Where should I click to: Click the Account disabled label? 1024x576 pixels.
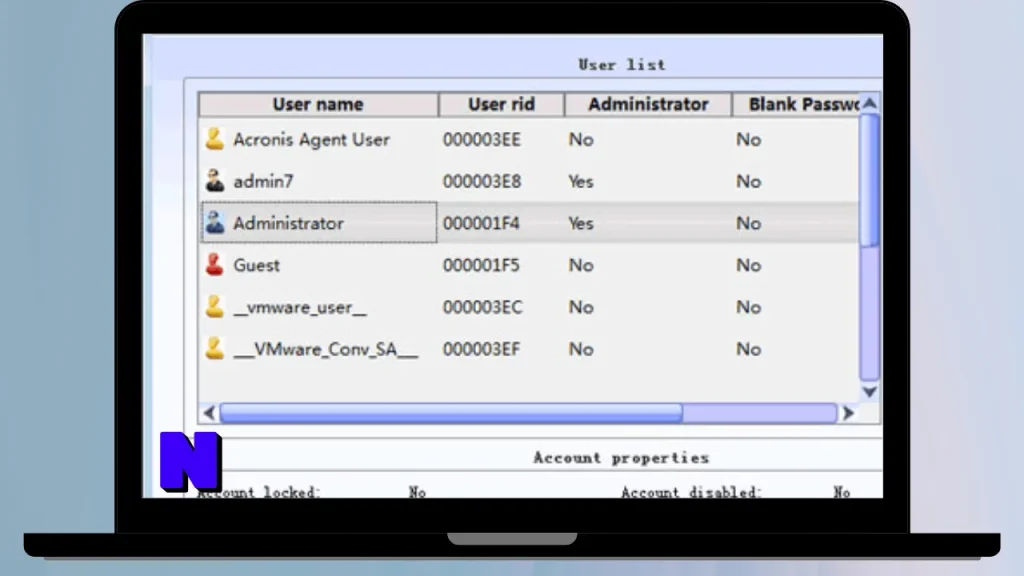(691, 492)
